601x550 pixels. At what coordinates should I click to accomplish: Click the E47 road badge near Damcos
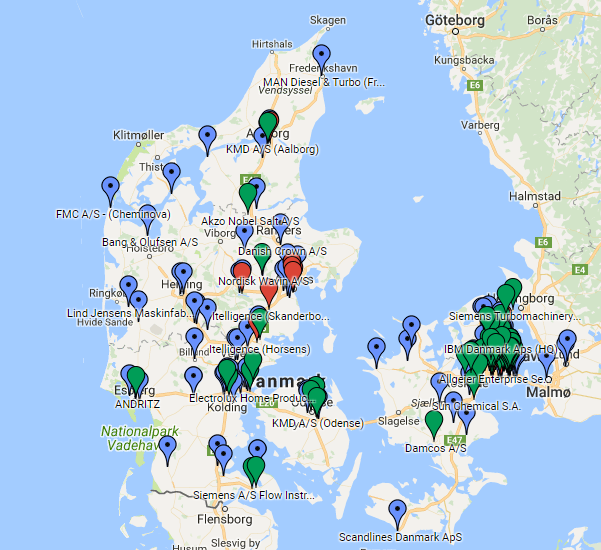coord(455,440)
